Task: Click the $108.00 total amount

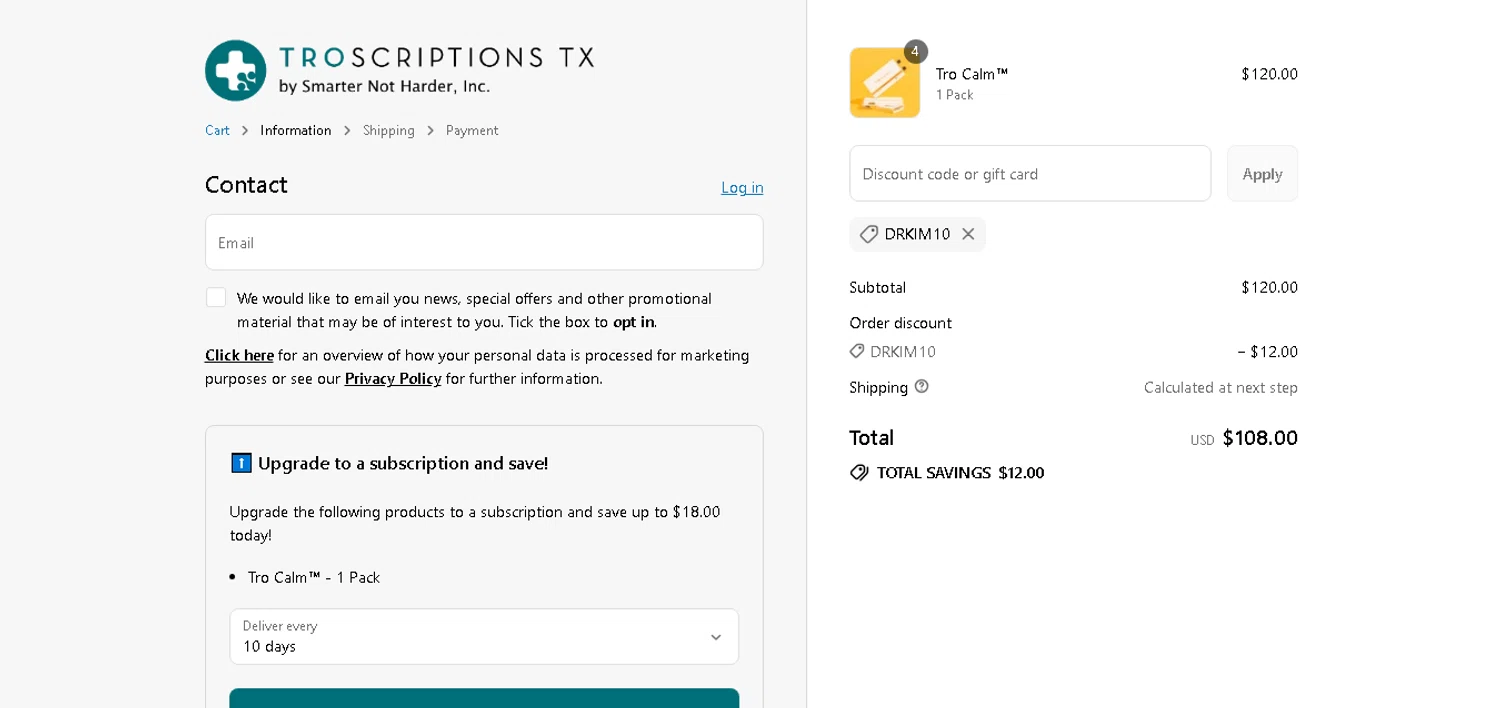Action: [x=1260, y=438]
